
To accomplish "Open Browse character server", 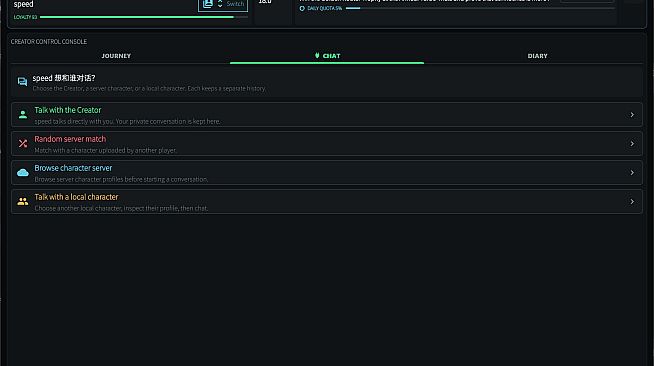I will click(327, 173).
